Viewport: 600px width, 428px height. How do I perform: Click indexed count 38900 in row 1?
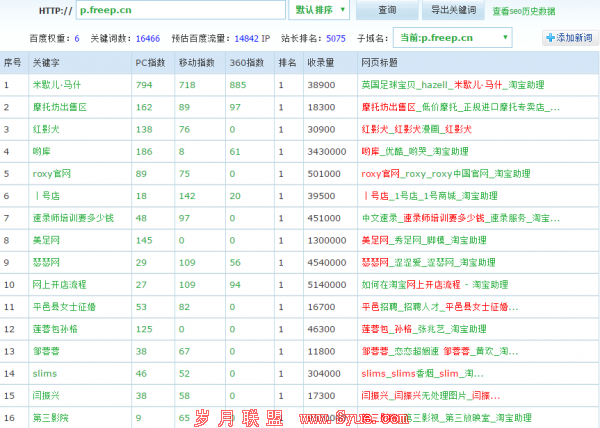(x=321, y=85)
